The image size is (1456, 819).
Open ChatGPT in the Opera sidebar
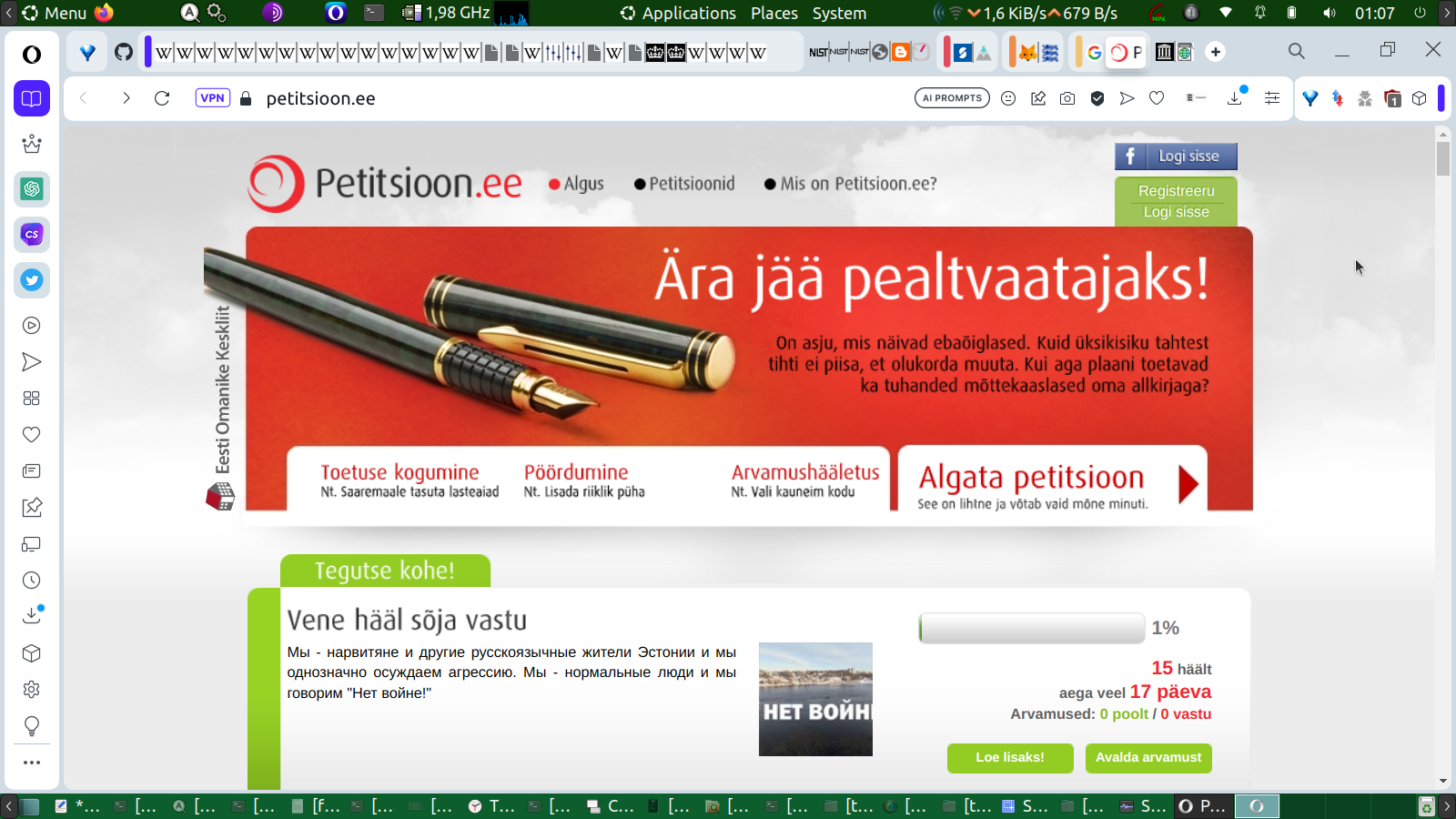[x=32, y=189]
